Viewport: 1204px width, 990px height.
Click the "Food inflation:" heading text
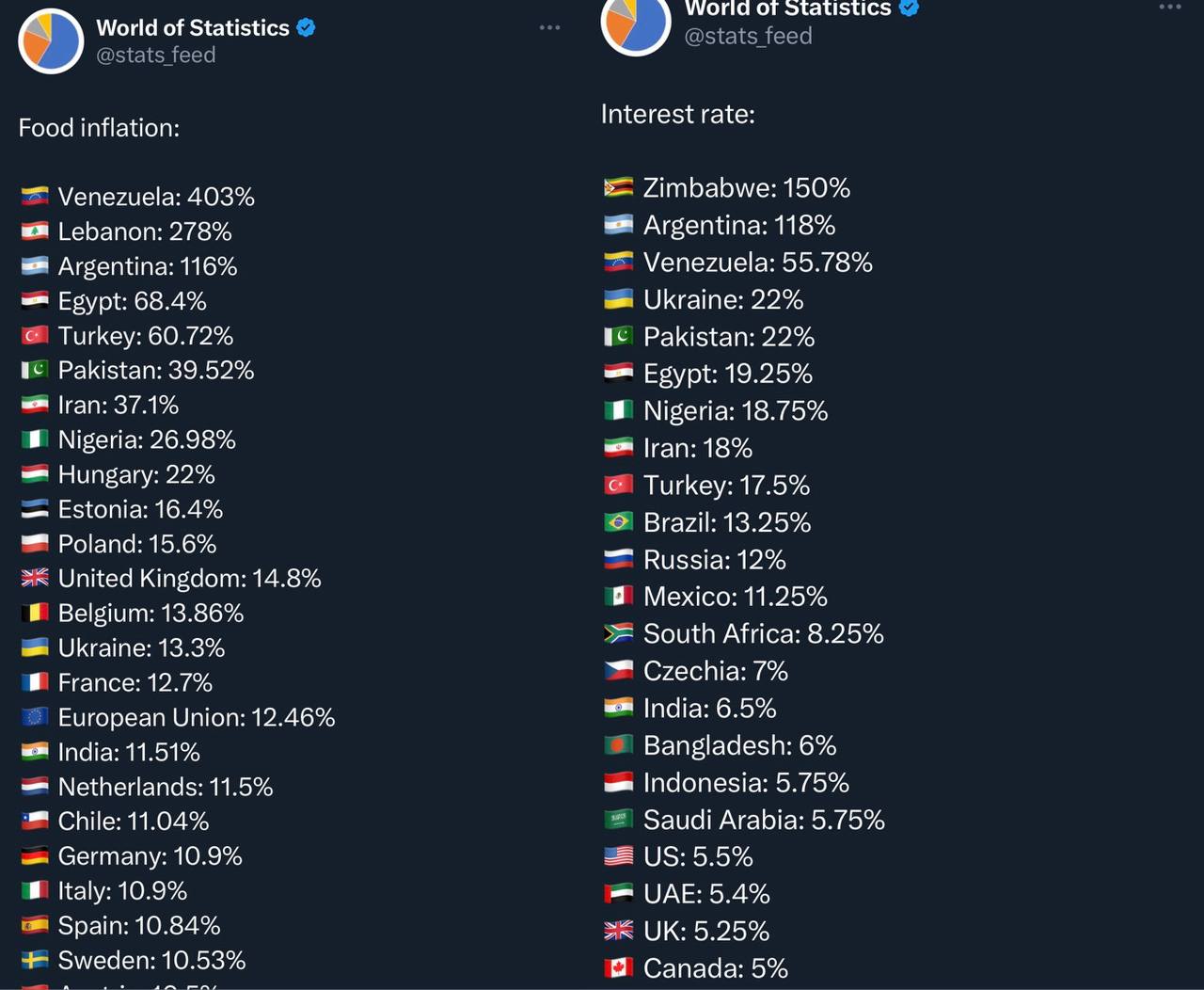pyautogui.click(x=99, y=128)
